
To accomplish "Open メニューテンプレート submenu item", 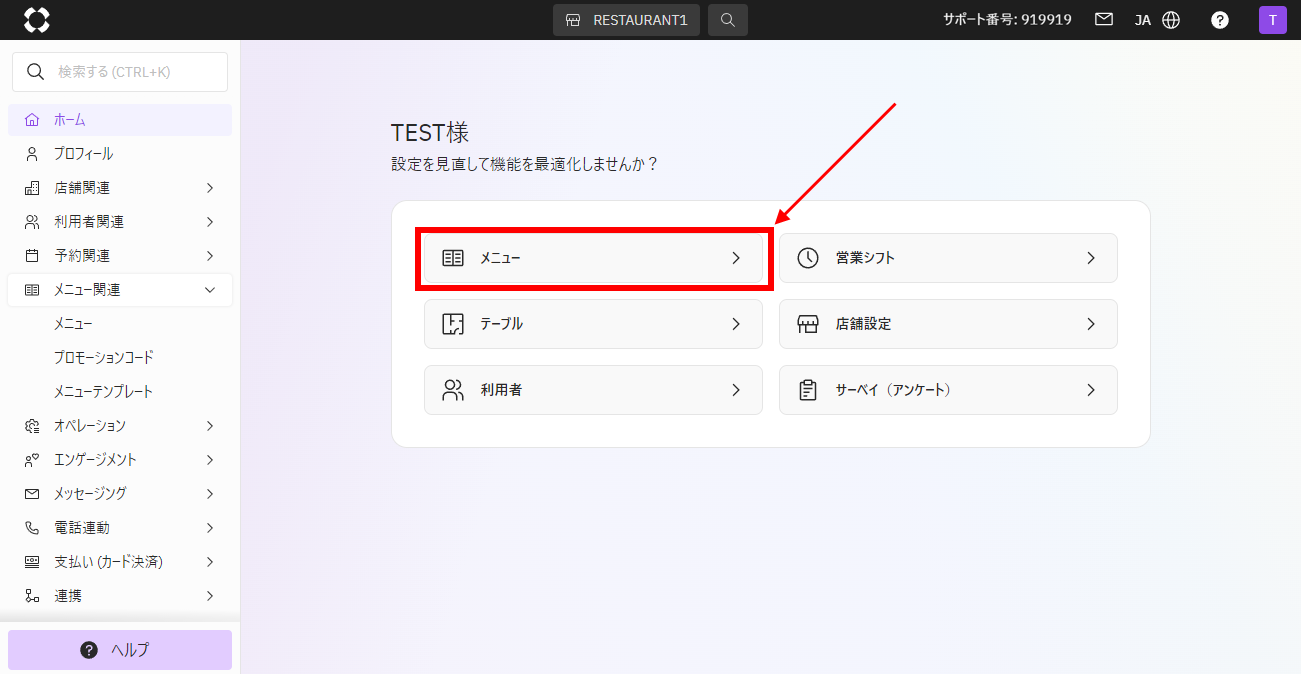I will tap(104, 392).
